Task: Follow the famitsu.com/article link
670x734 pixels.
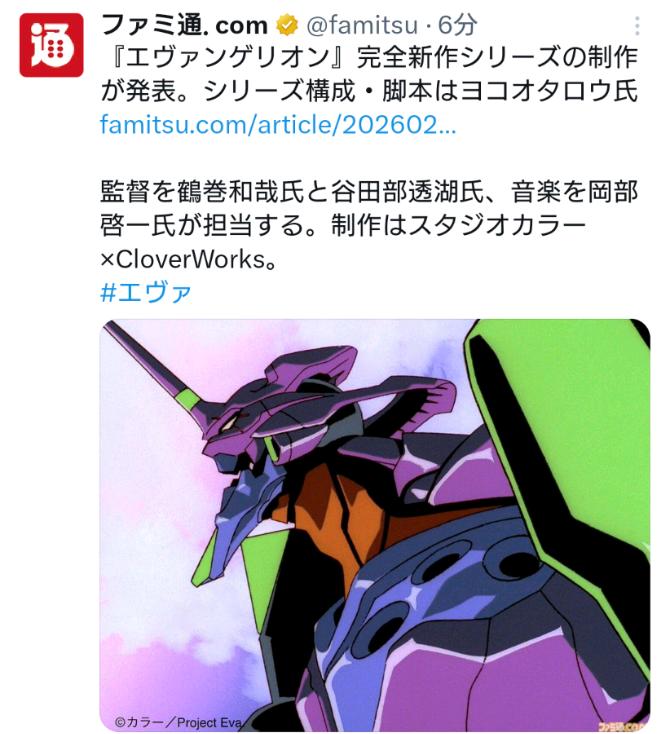Action: click(x=278, y=125)
